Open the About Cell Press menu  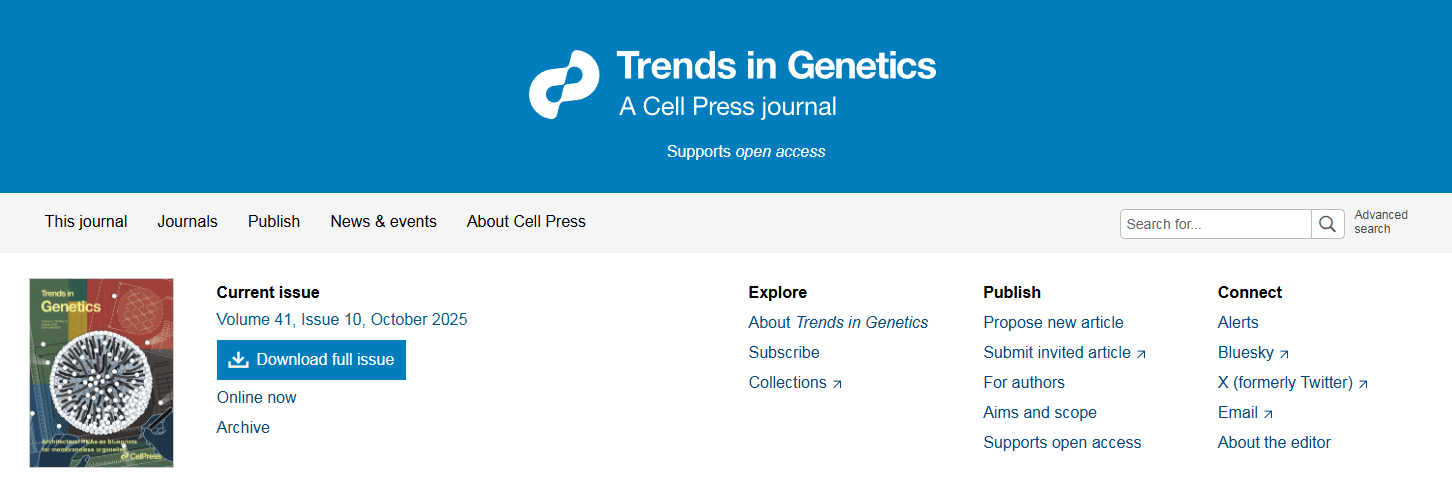coord(526,222)
